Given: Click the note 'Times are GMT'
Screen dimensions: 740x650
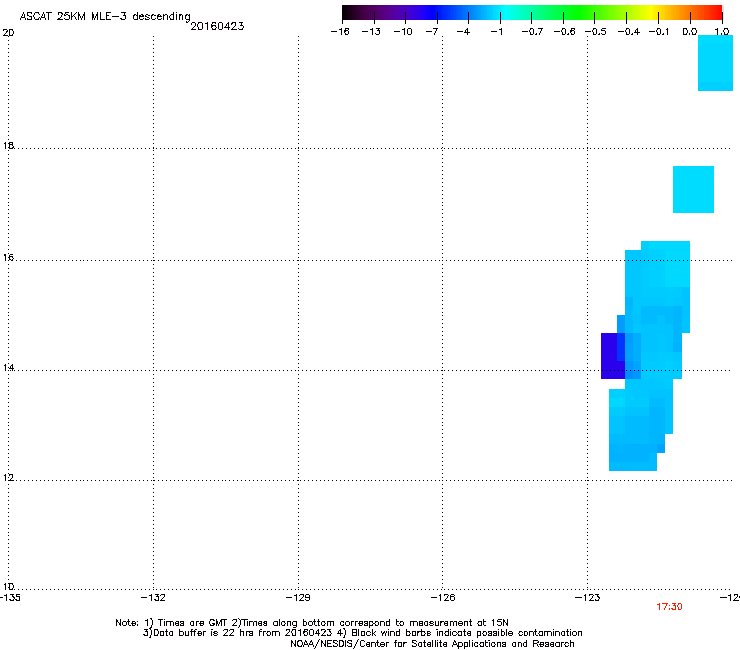Looking at the screenshot, I should [193, 623].
